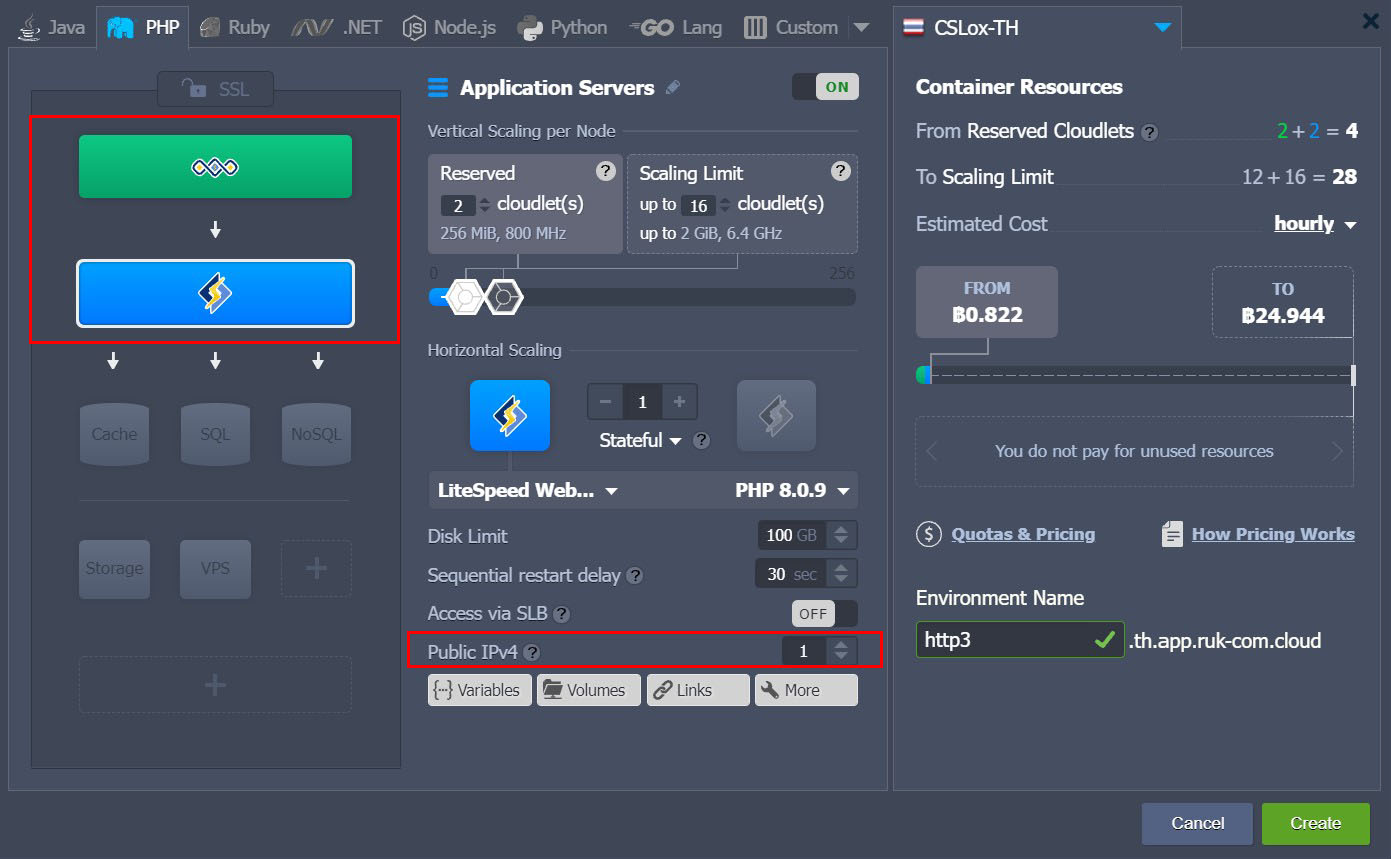Screen dimensions: 1391x859
Task: Switch to the Python tab
Action: [x=562, y=27]
